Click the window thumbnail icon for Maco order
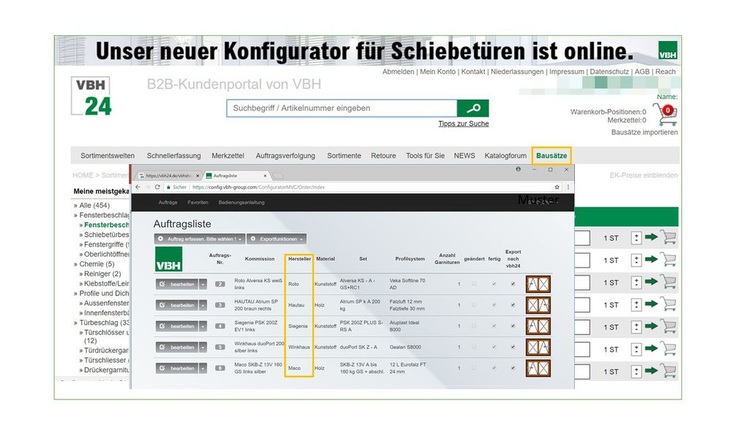 click(538, 368)
